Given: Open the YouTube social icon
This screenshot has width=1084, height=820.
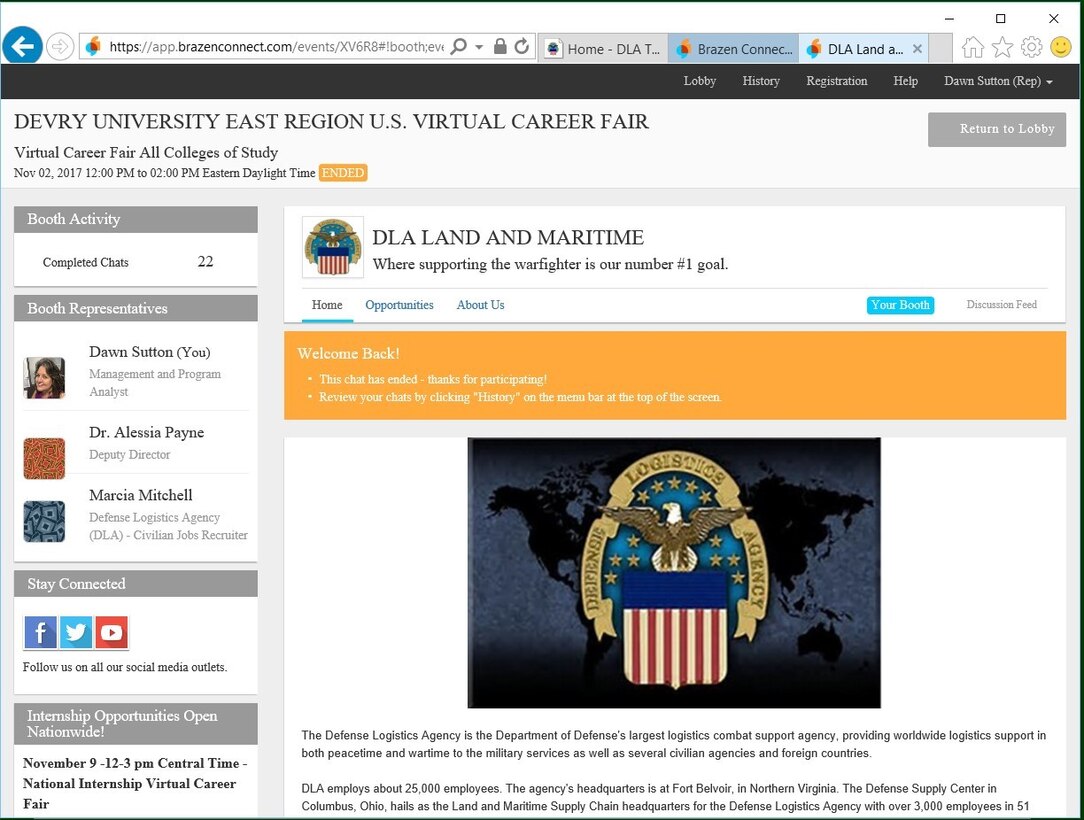Looking at the screenshot, I should click(112, 632).
